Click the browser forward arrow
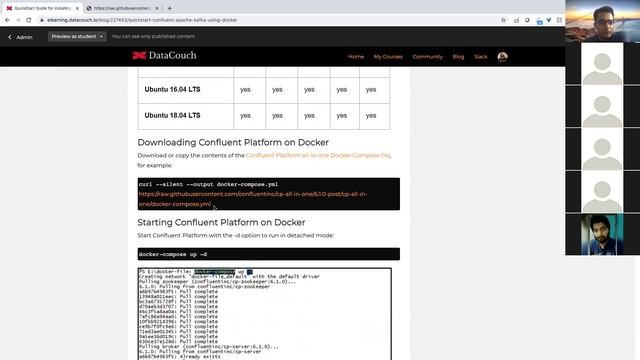This screenshot has height=360, width=640. pos(18,20)
